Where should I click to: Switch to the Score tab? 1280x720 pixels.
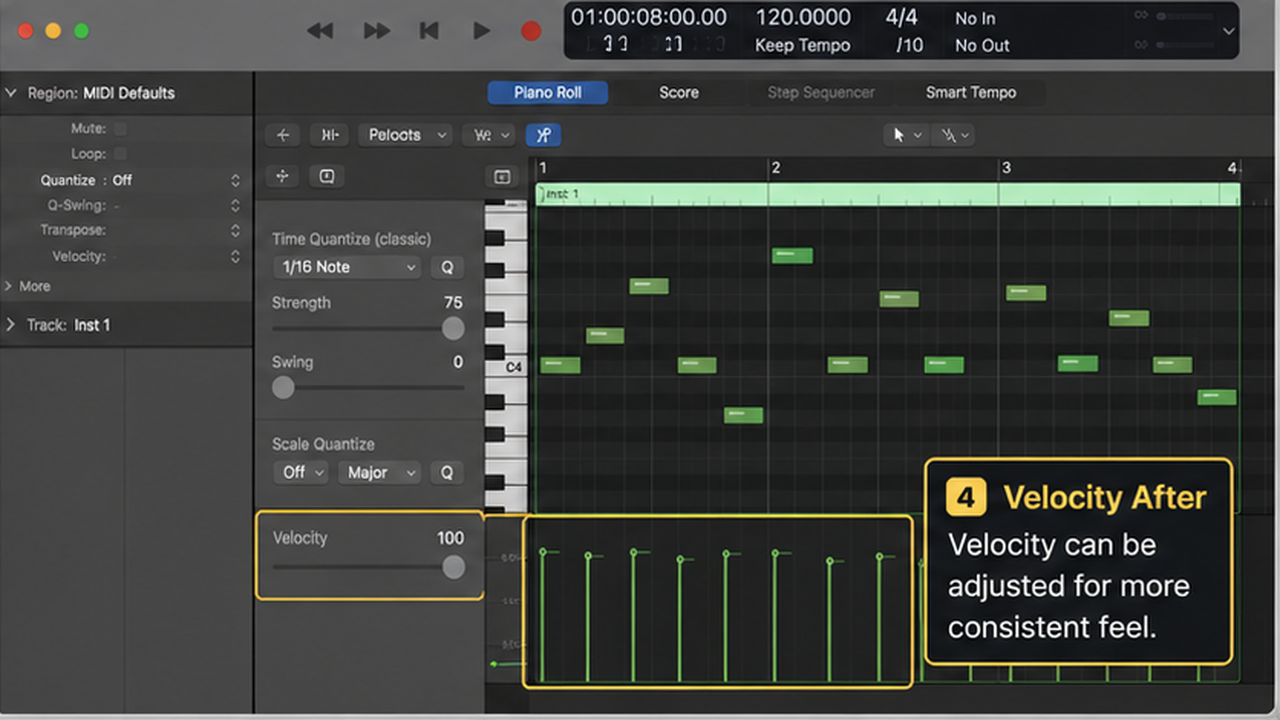678,92
